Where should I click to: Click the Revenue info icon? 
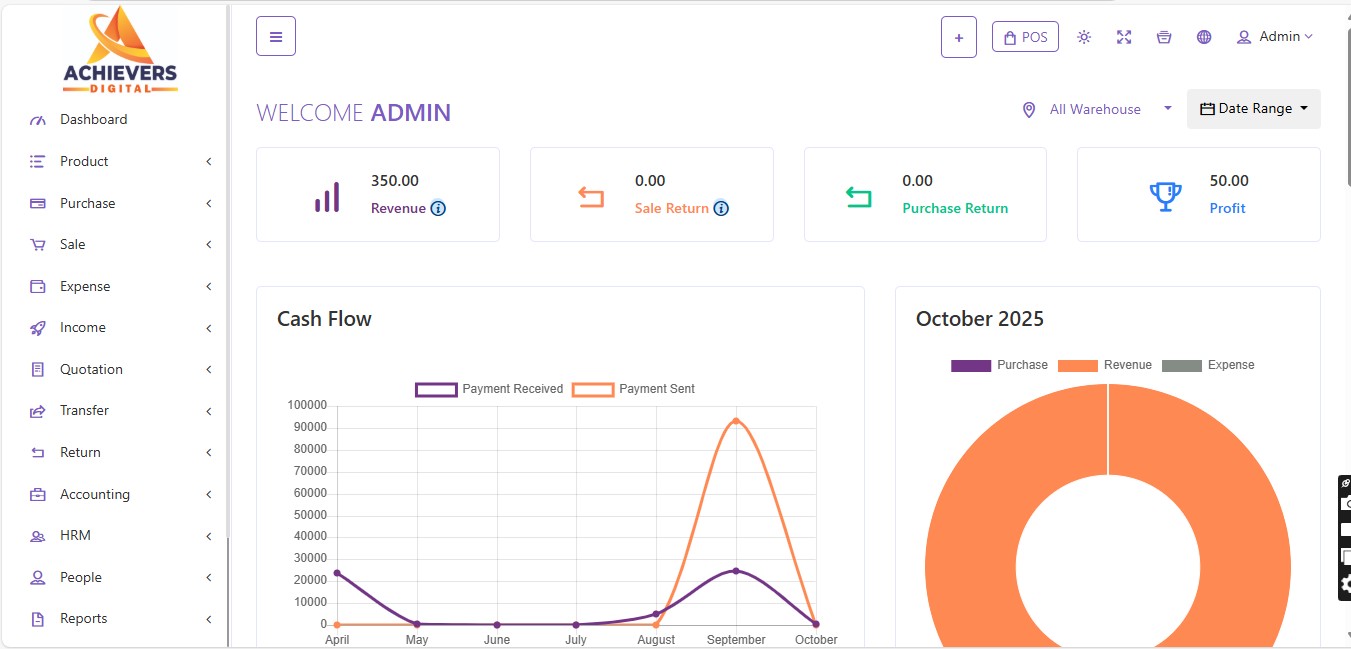pos(438,209)
